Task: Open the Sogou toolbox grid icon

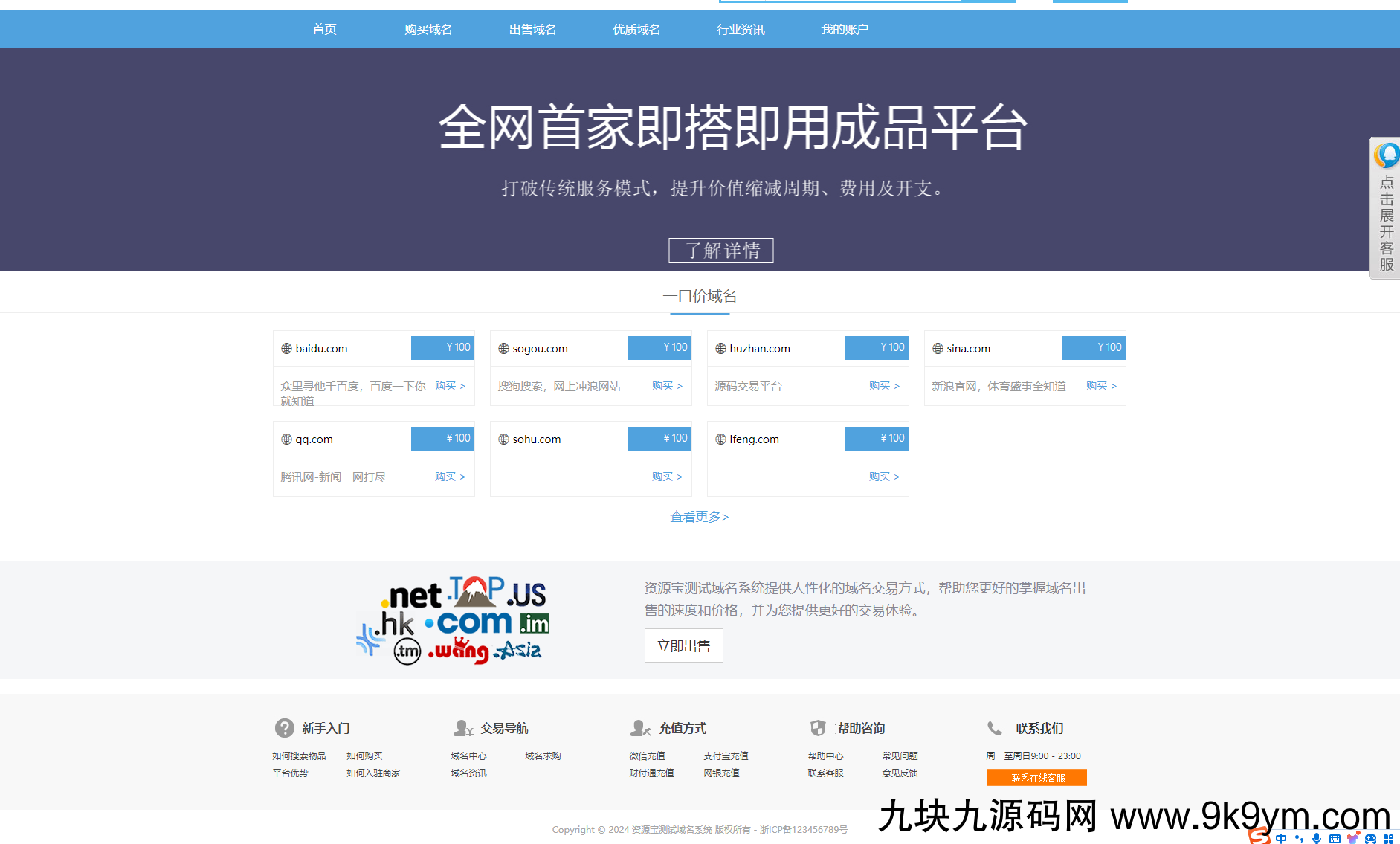Action: click(1388, 838)
